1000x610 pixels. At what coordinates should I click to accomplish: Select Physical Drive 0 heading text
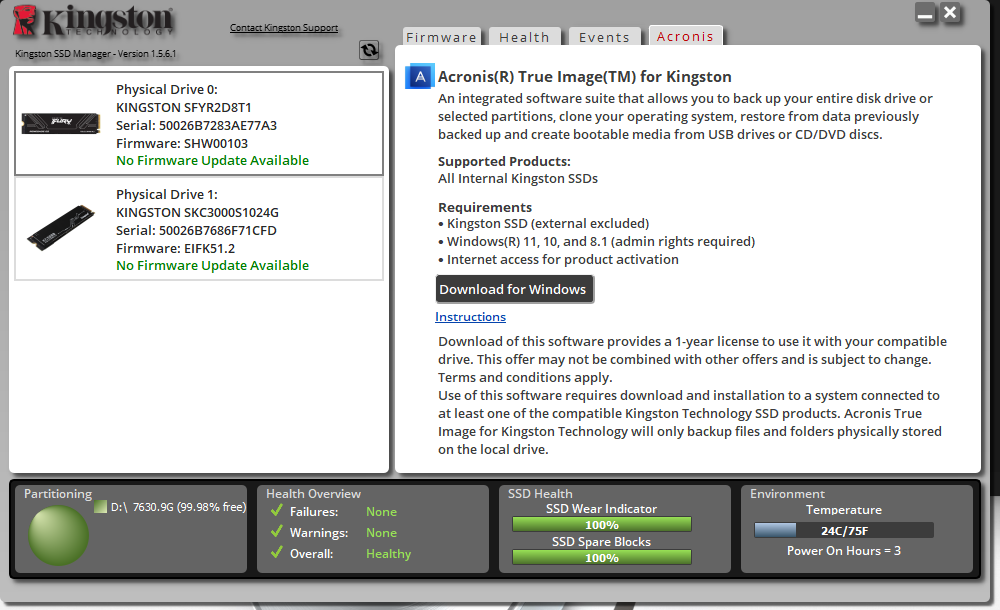(167, 89)
